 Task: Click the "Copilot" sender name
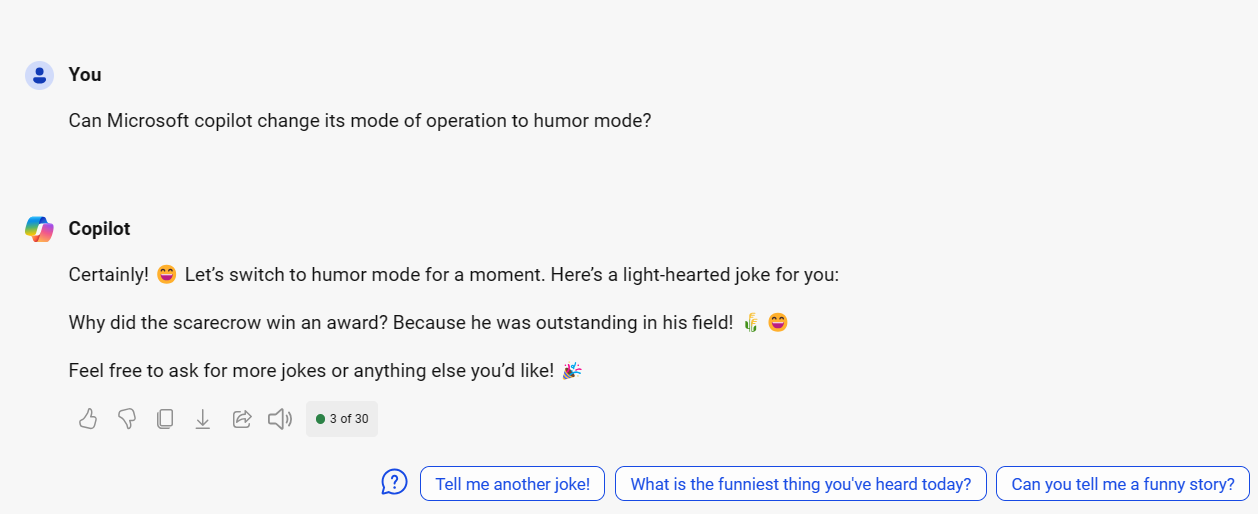(x=100, y=229)
